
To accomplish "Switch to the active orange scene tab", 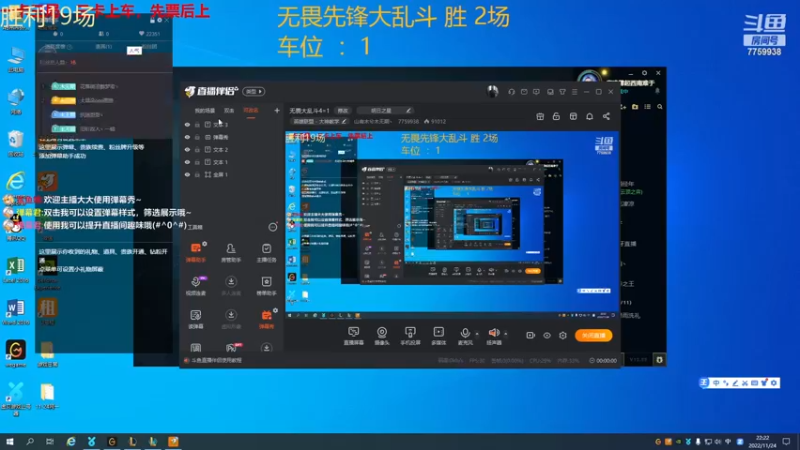I will point(251,110).
